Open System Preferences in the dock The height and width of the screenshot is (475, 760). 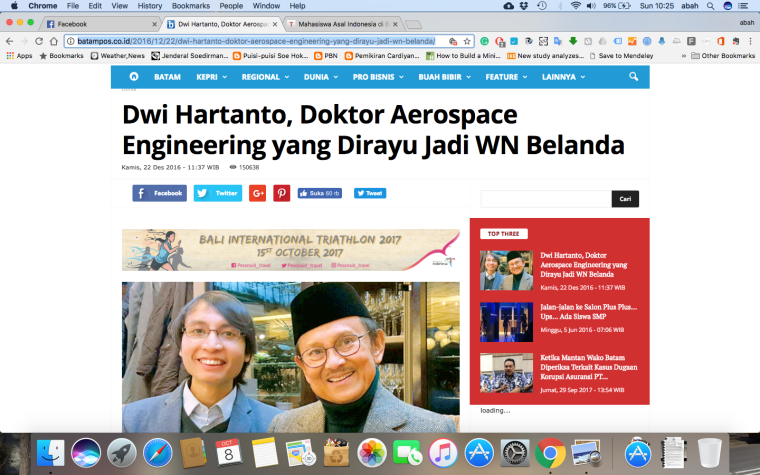[x=514, y=453]
